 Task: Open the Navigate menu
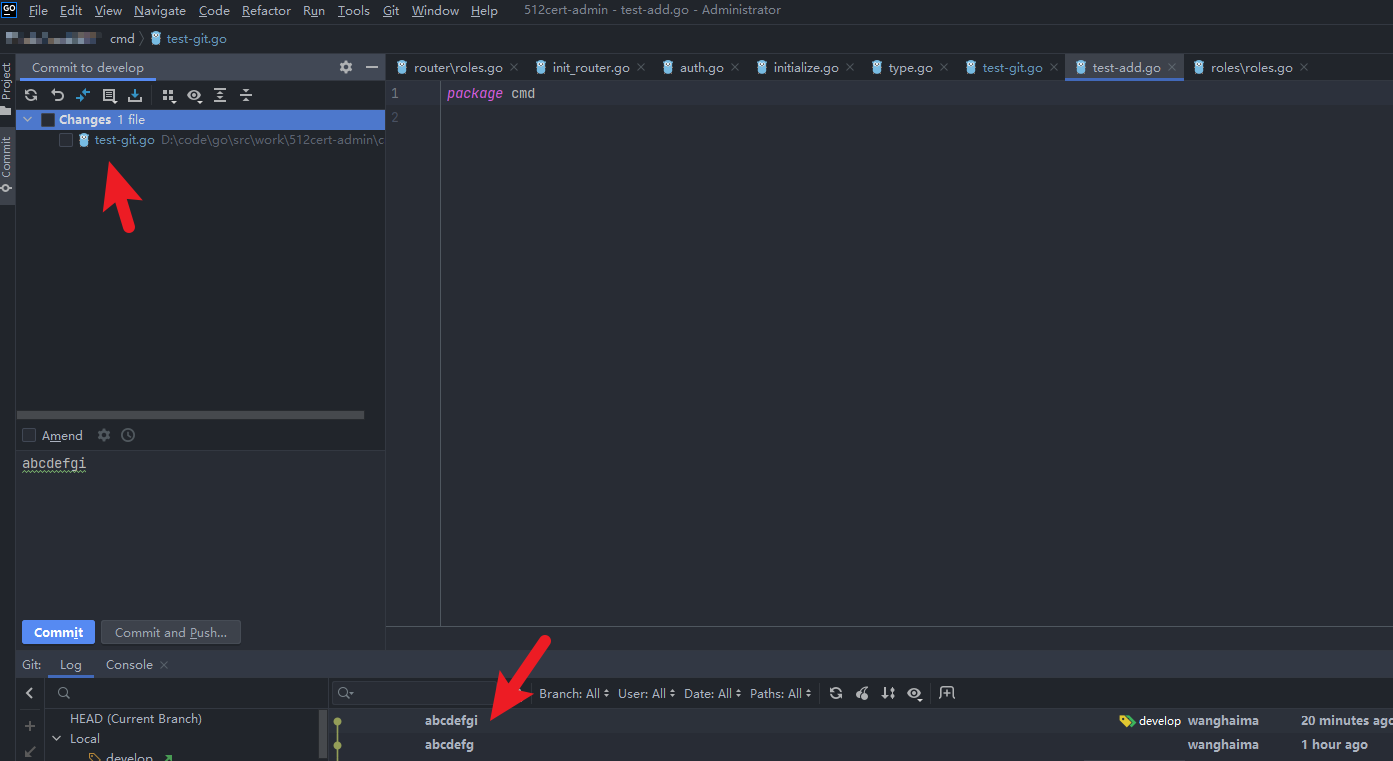(x=160, y=10)
